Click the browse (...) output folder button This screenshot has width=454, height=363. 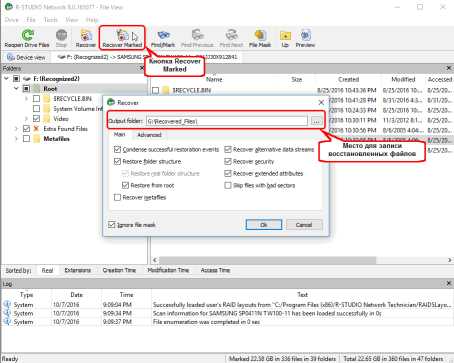point(316,121)
